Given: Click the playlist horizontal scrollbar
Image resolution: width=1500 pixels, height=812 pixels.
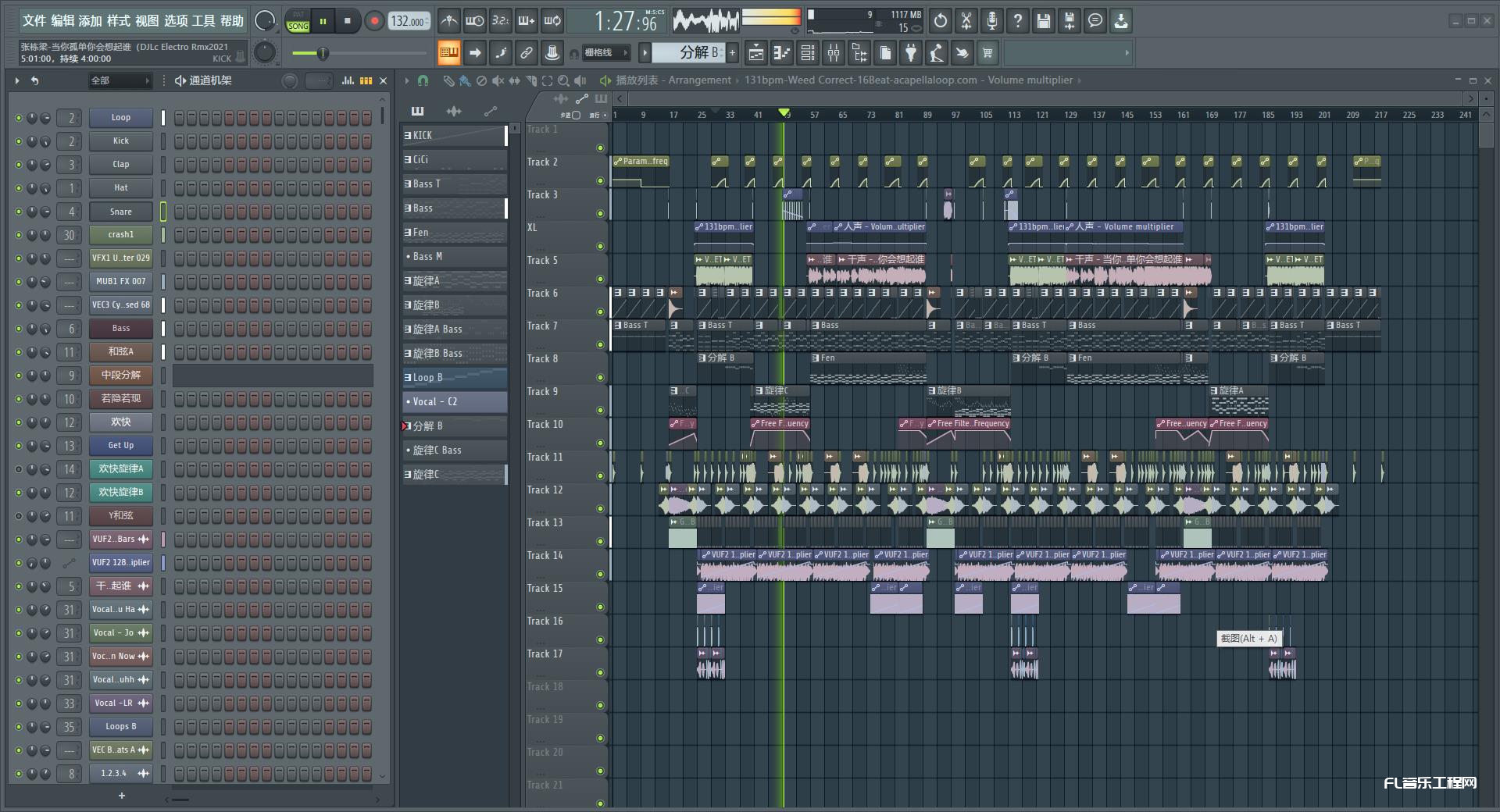Looking at the screenshot, I should [1045, 98].
